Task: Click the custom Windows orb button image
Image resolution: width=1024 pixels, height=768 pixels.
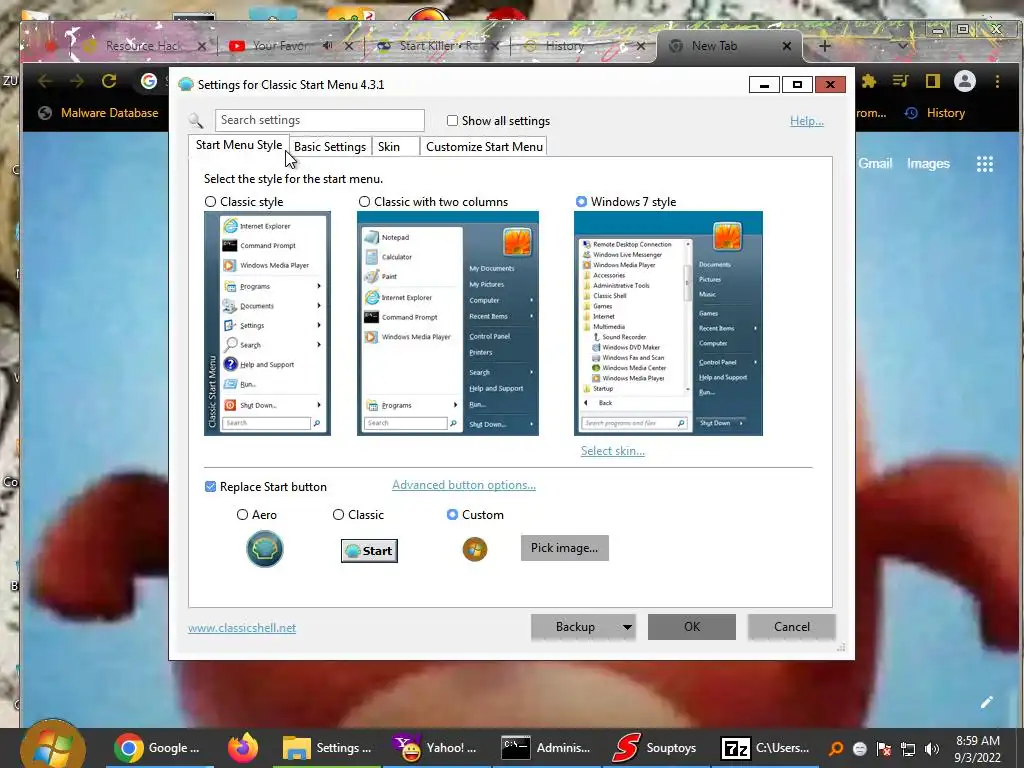Action: coord(475,549)
